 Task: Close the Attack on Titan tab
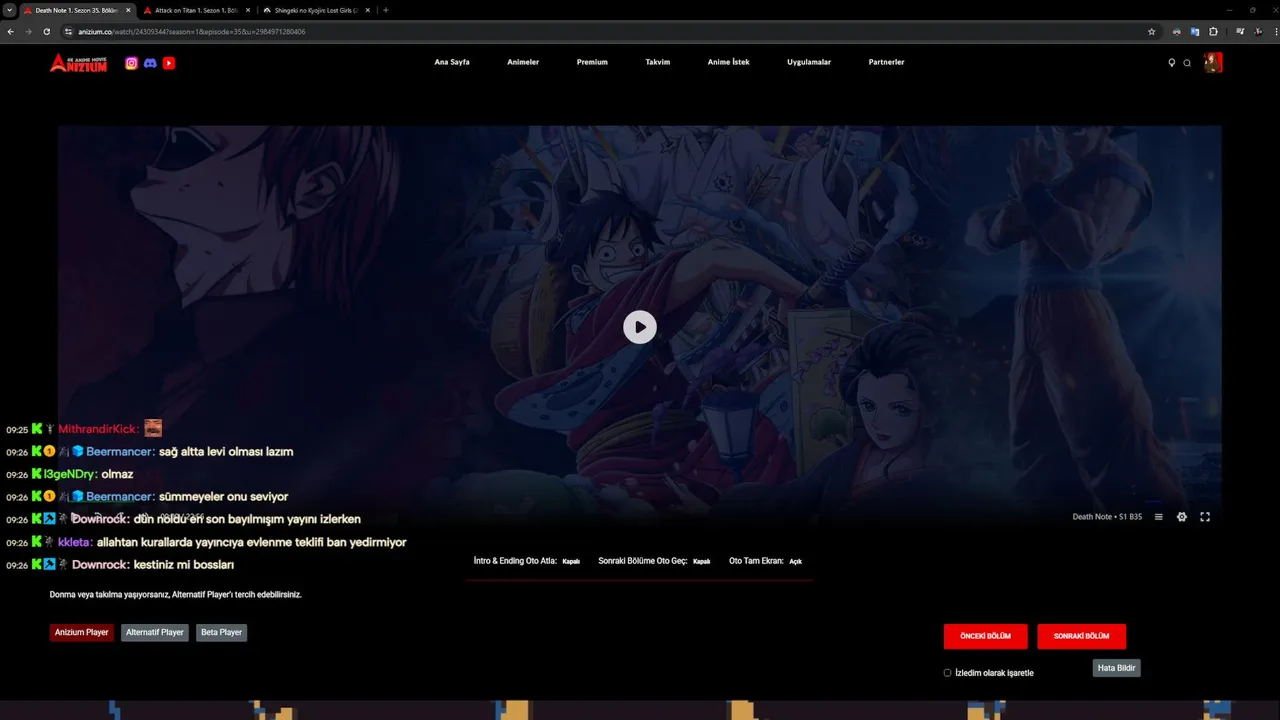tap(248, 10)
